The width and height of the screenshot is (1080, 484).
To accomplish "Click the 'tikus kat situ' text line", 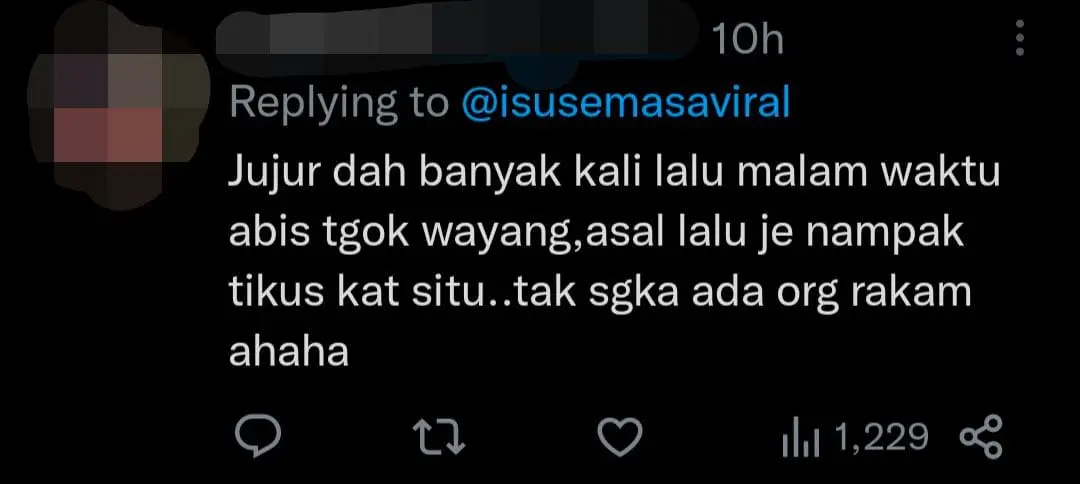I will [600, 293].
